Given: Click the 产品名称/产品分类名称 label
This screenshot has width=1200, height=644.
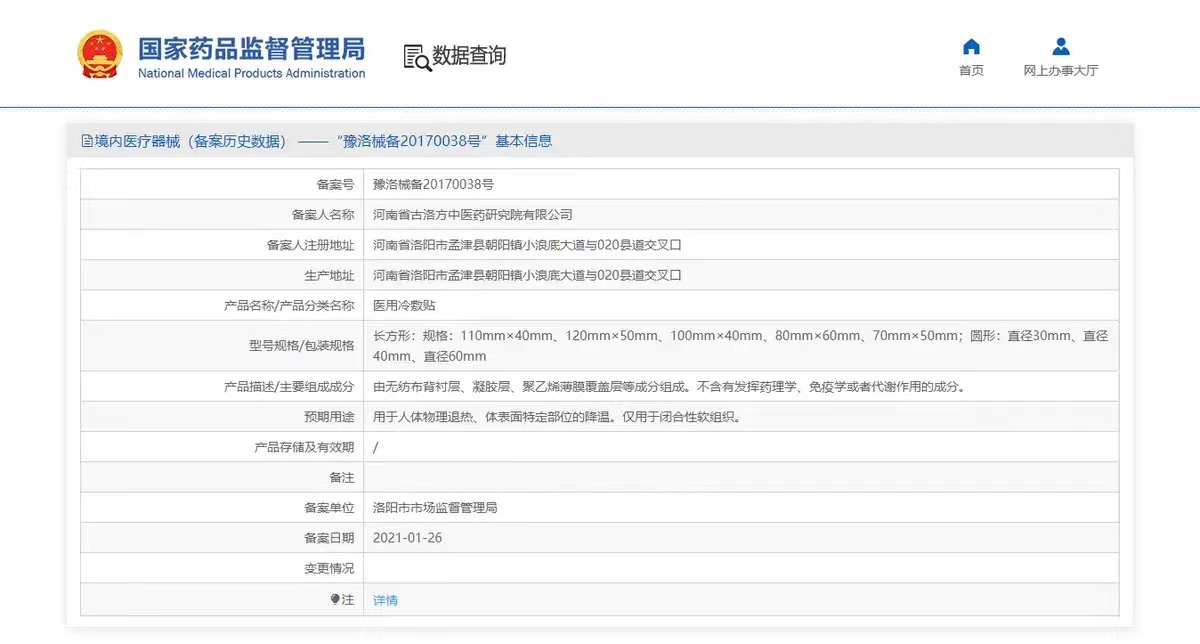Looking at the screenshot, I should click(x=289, y=305).
